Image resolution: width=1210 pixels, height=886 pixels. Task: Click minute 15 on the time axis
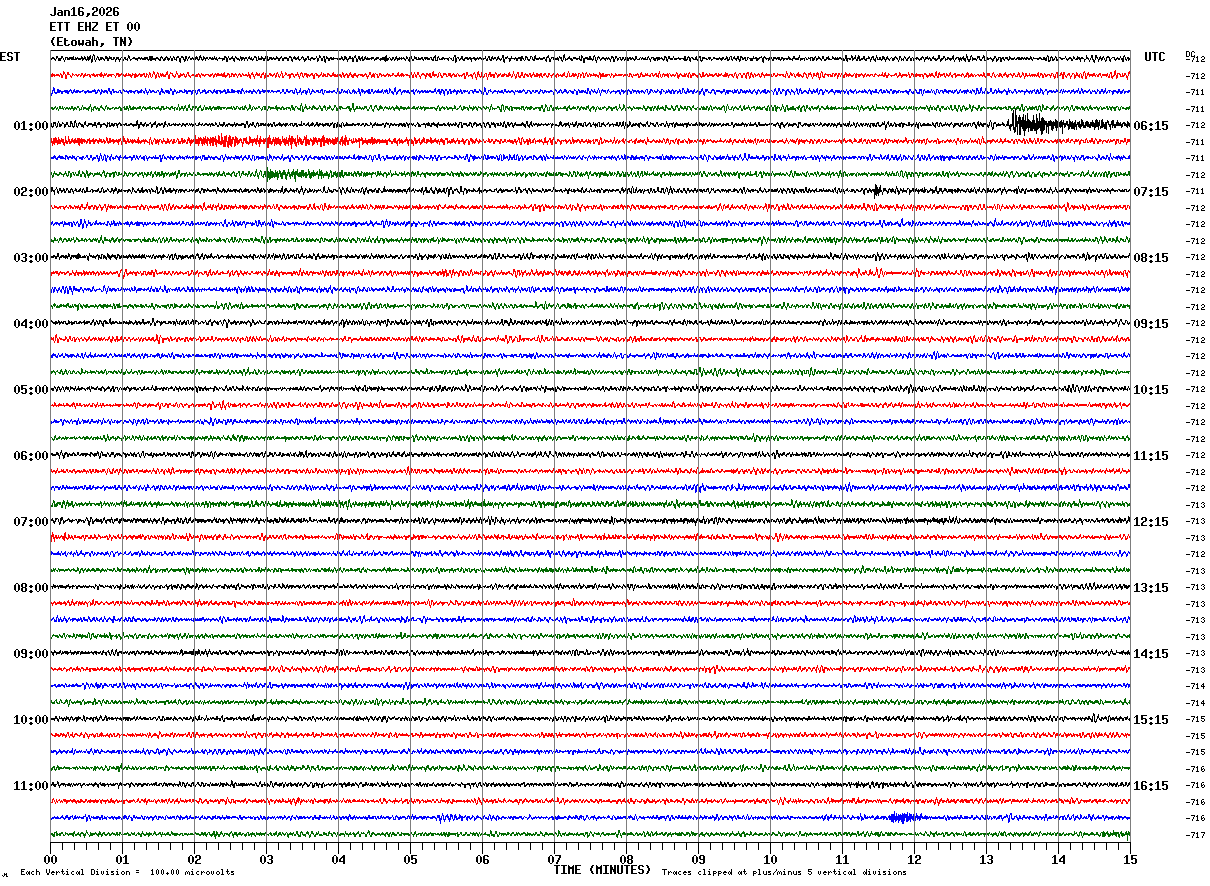tap(1130, 859)
